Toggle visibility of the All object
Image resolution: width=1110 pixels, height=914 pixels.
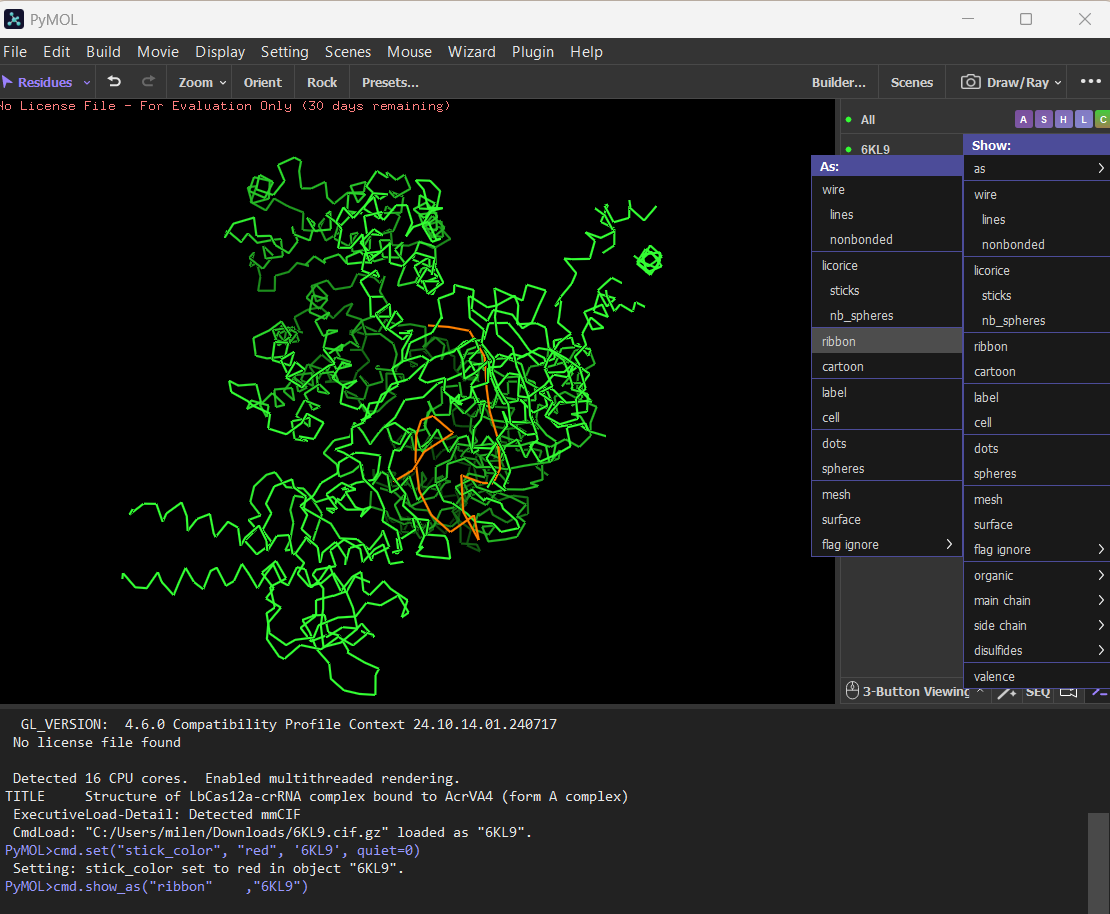[x=848, y=120]
